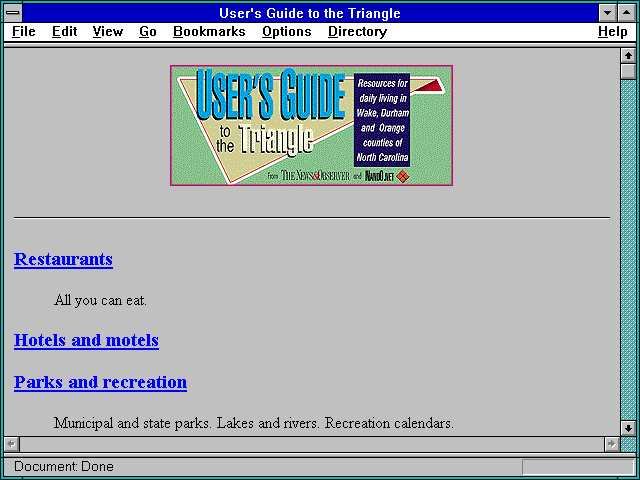Click the window title 'User's Guide to the Triangle'

pos(310,13)
